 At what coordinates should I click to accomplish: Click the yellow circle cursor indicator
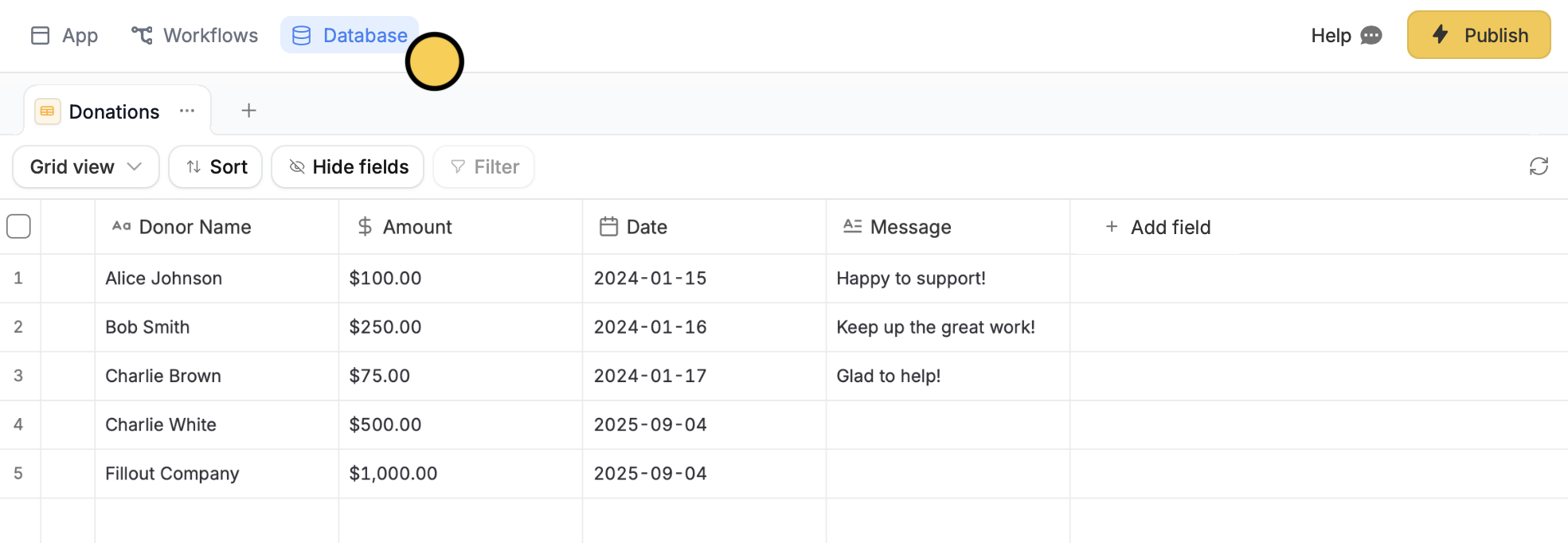click(434, 61)
